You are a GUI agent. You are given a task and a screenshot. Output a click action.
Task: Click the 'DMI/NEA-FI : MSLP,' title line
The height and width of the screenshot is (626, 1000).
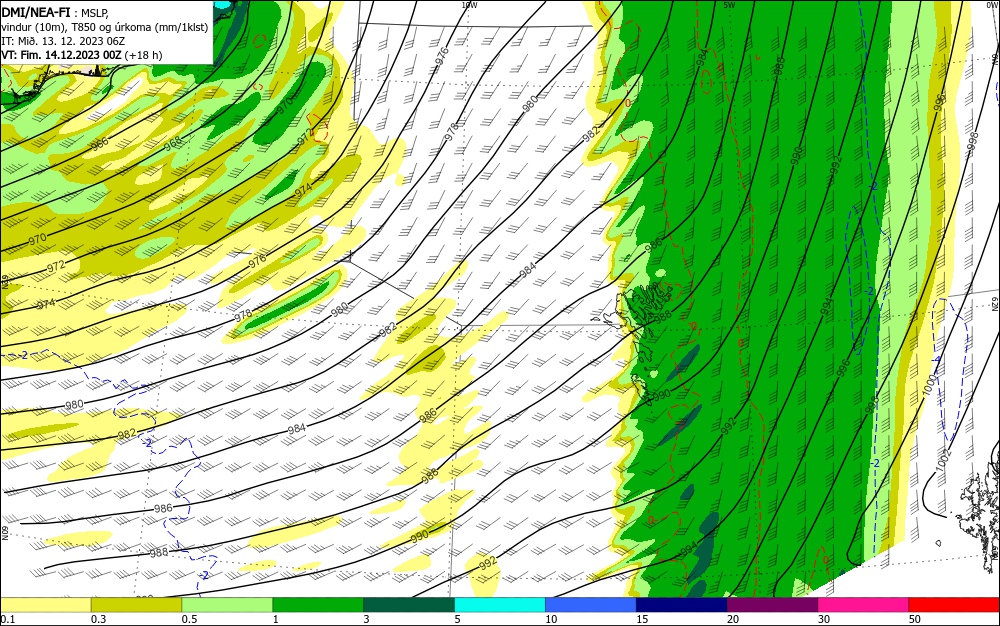point(55,12)
